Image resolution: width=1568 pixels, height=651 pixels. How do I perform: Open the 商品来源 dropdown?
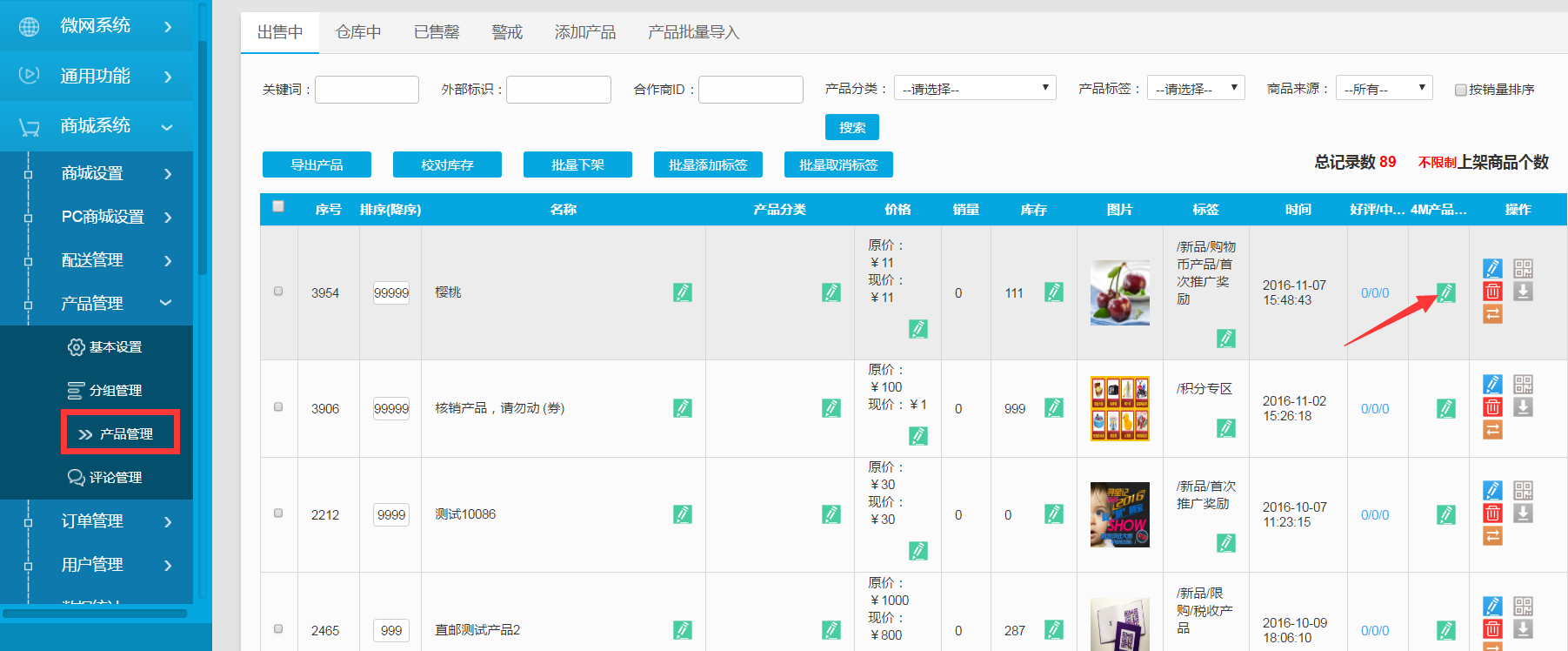(x=1384, y=88)
